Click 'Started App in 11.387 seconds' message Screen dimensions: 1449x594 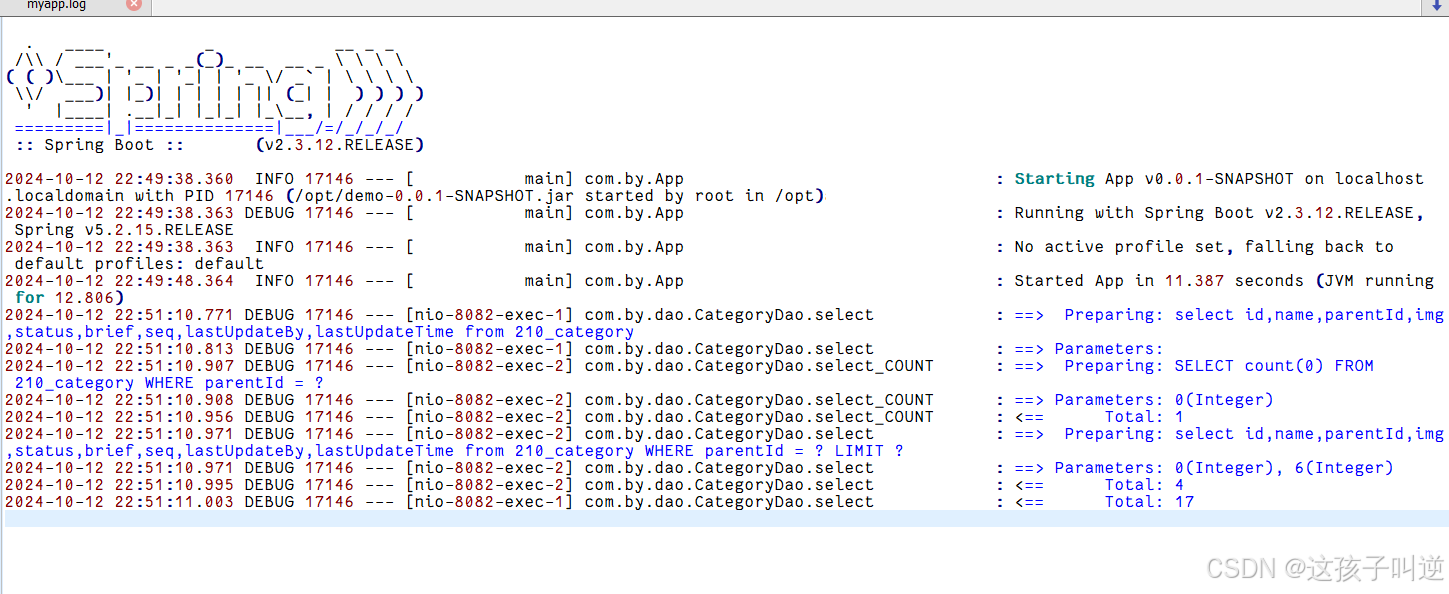click(1159, 281)
